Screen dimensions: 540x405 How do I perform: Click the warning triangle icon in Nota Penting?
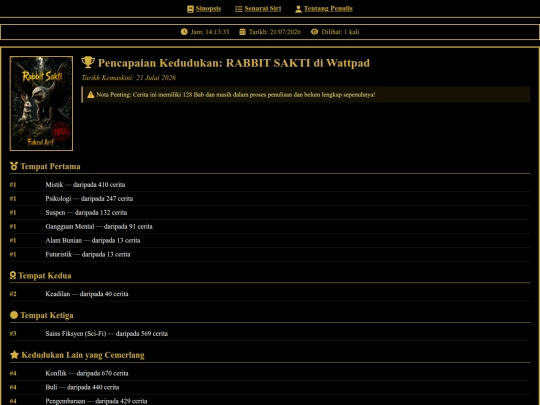tap(91, 95)
